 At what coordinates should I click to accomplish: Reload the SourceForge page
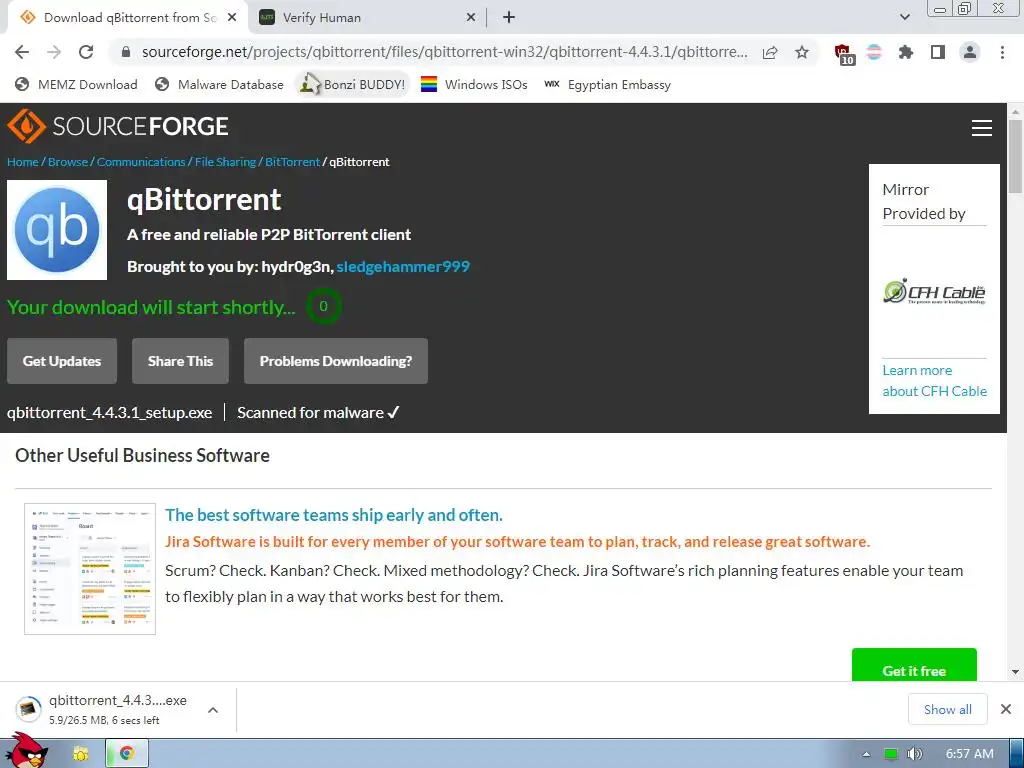[x=86, y=52]
